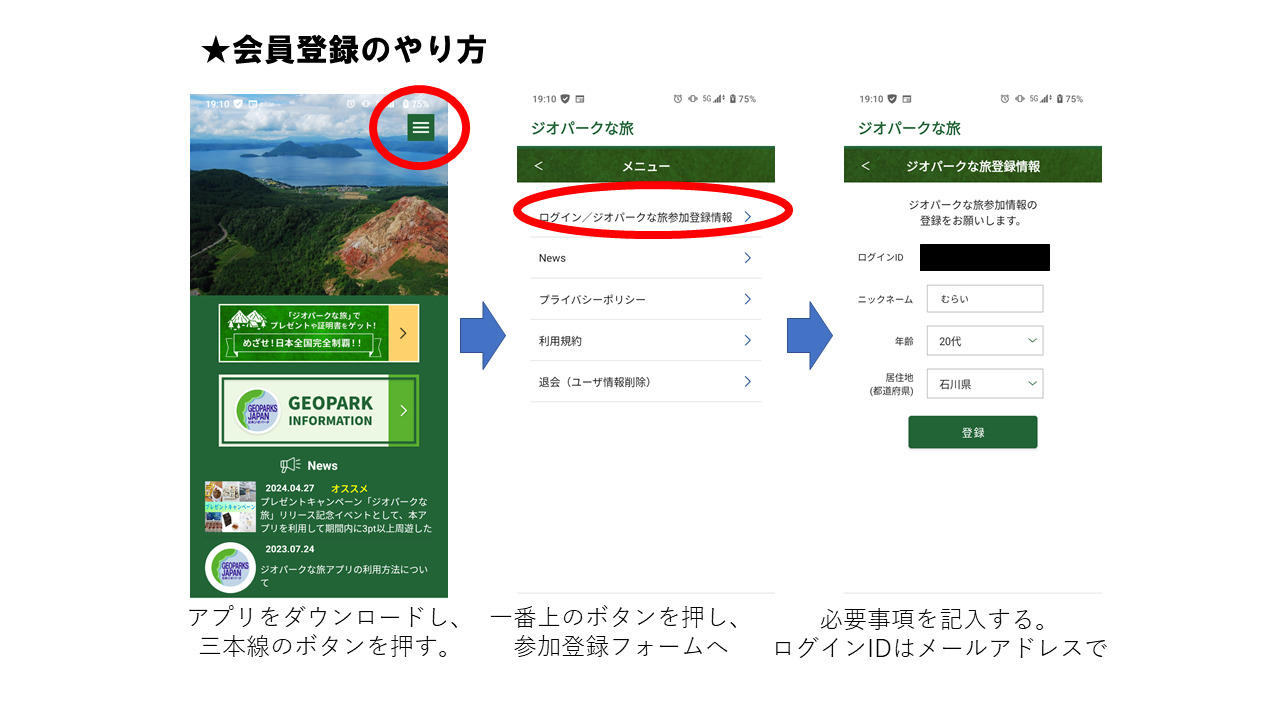Click the slide title ★会員登録のやり方
The image size is (1280, 720).
click(343, 50)
